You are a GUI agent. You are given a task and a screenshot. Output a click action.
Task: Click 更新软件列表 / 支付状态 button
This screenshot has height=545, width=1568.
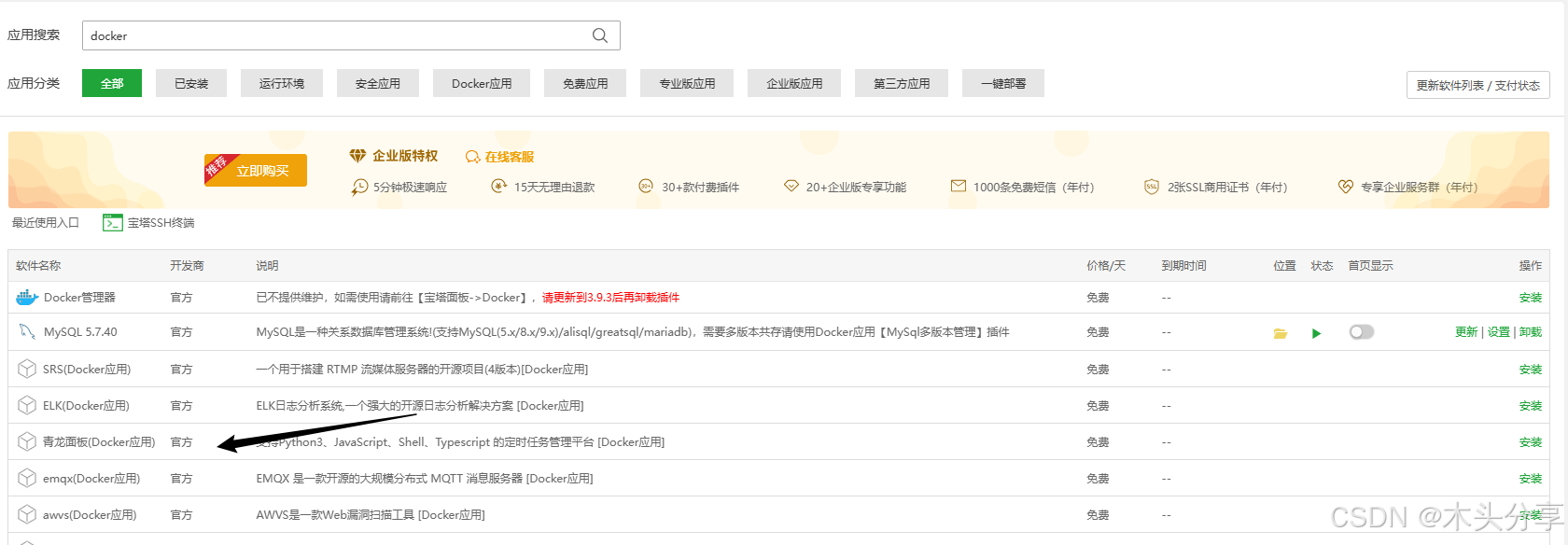point(1478,85)
